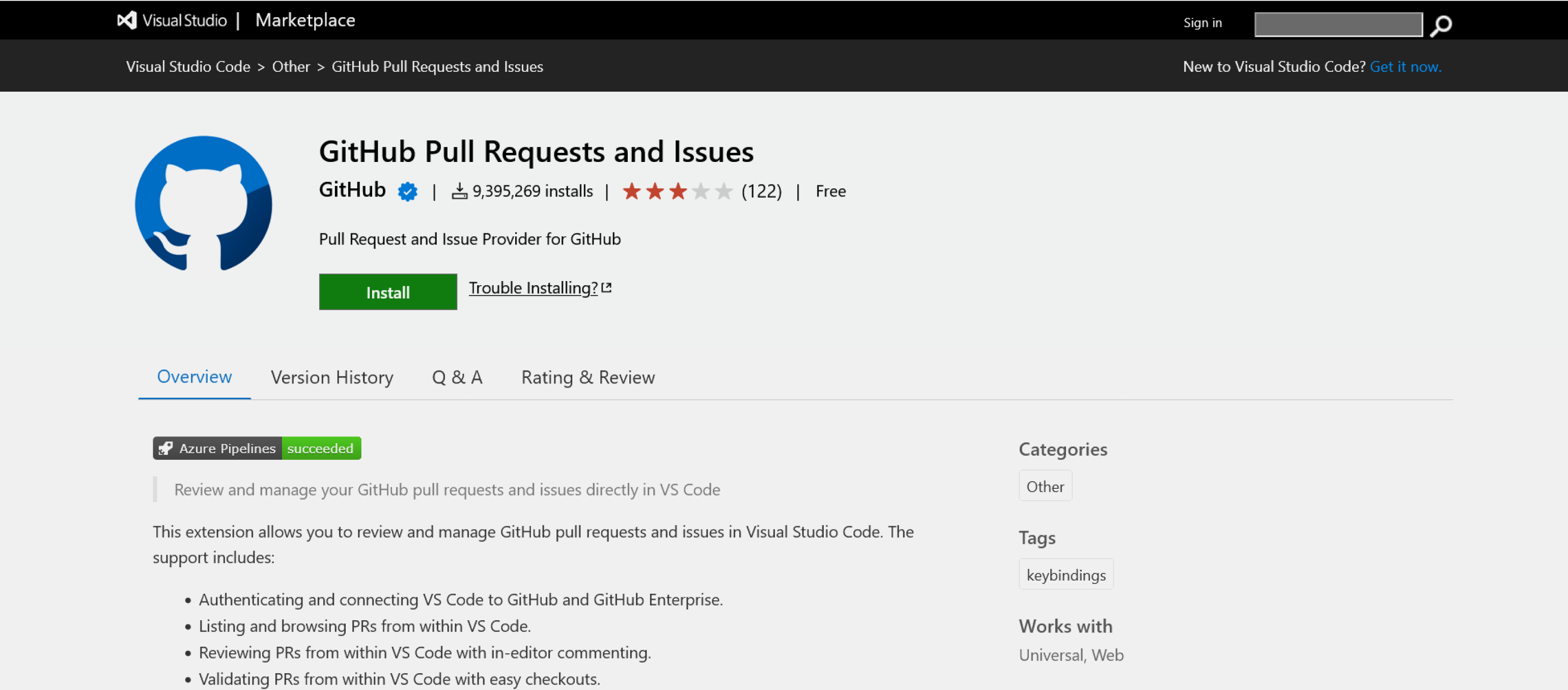The height and width of the screenshot is (690, 1568).
Task: Click the extension title heading
Action: [x=536, y=151]
